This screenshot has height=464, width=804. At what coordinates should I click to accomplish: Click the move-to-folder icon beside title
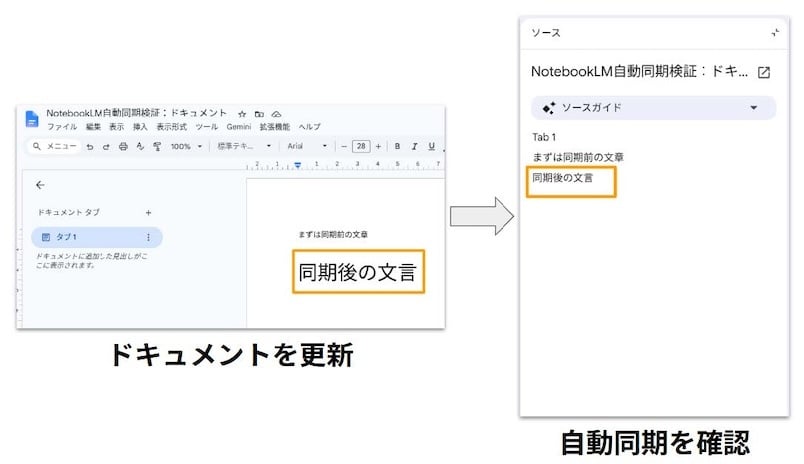click(x=259, y=114)
